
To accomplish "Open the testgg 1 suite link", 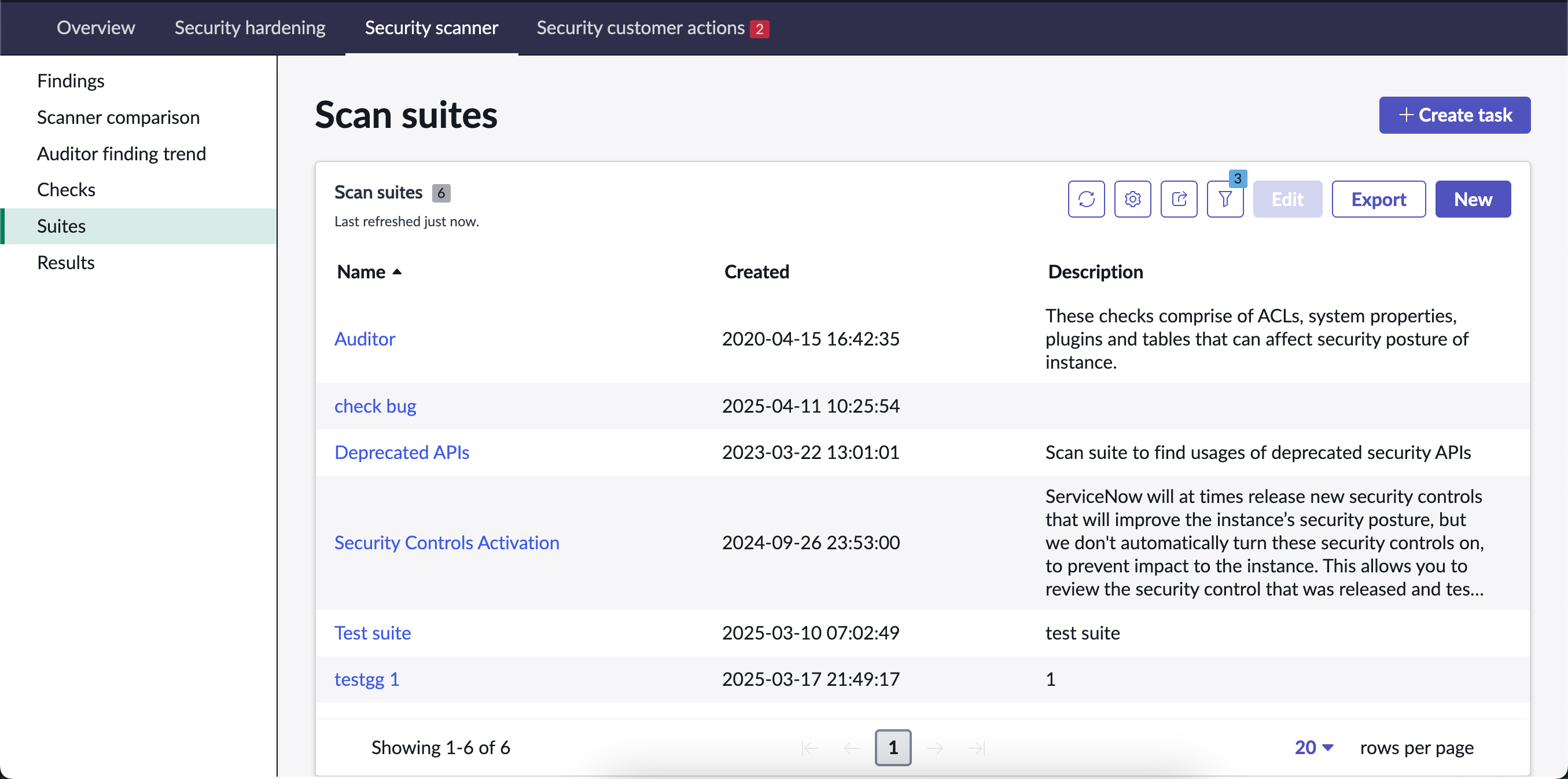I will [x=366, y=679].
